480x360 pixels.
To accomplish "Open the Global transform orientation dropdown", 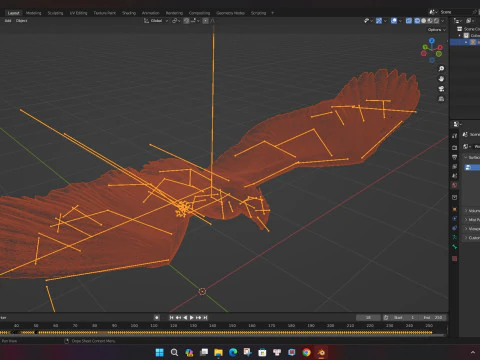I will 156,21.
